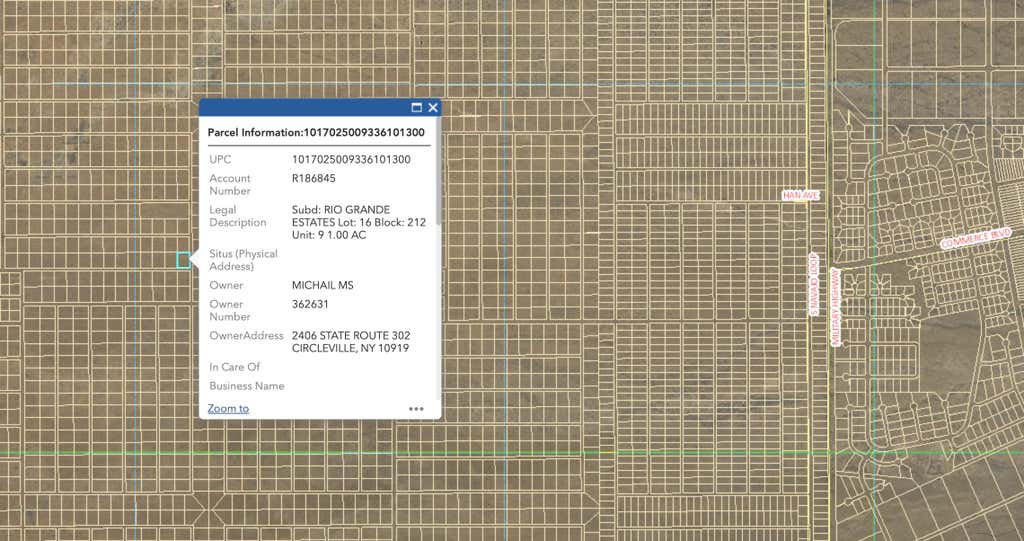Maximize the Parcel Information popup
1024x541 pixels.
tap(417, 108)
